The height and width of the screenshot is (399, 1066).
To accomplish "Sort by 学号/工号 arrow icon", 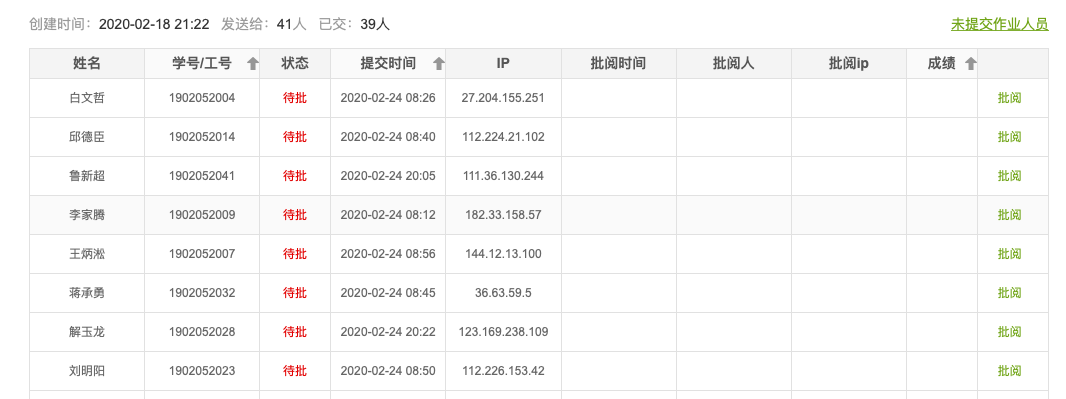I will point(253,64).
